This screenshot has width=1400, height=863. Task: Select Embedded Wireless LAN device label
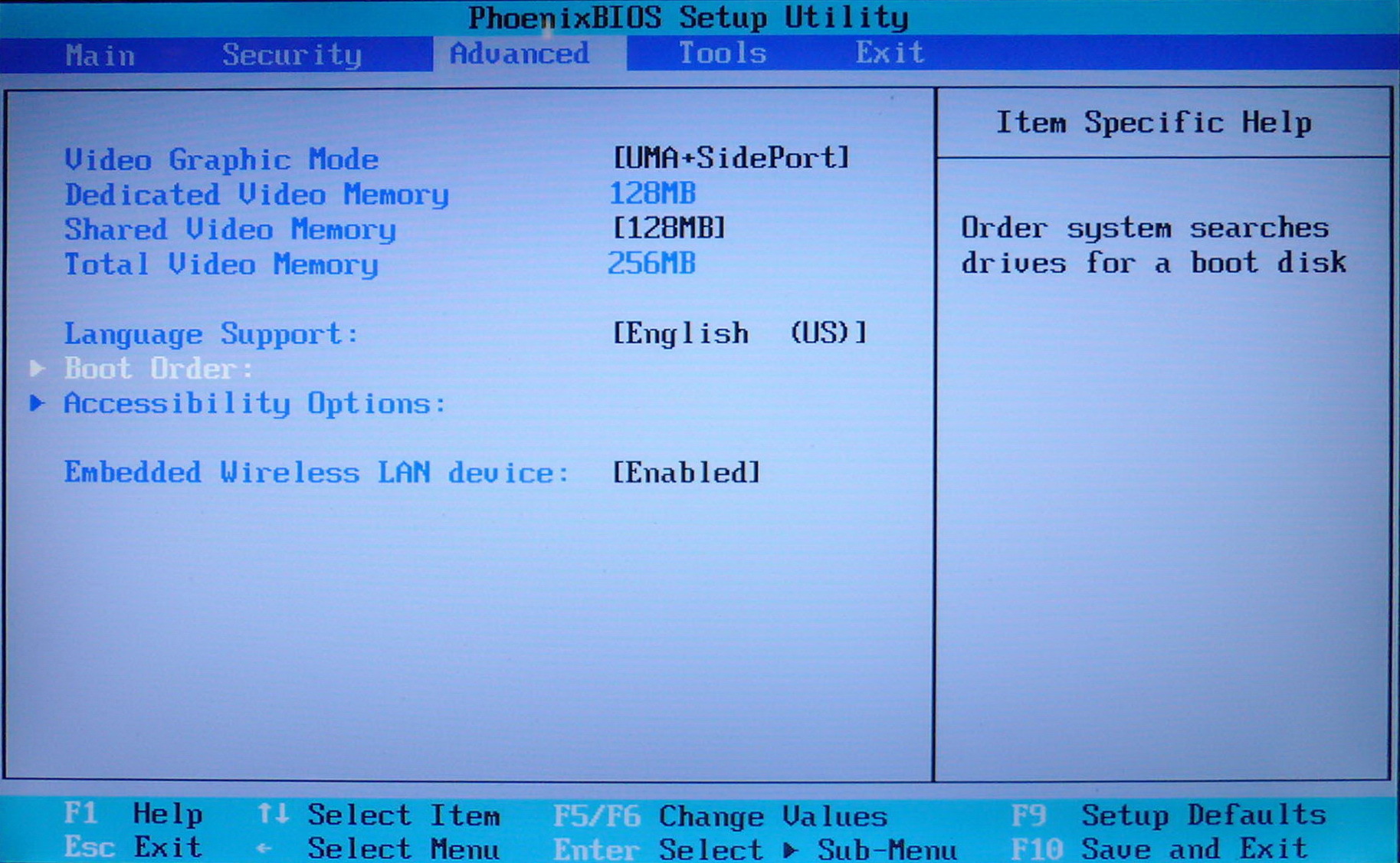click(316, 472)
